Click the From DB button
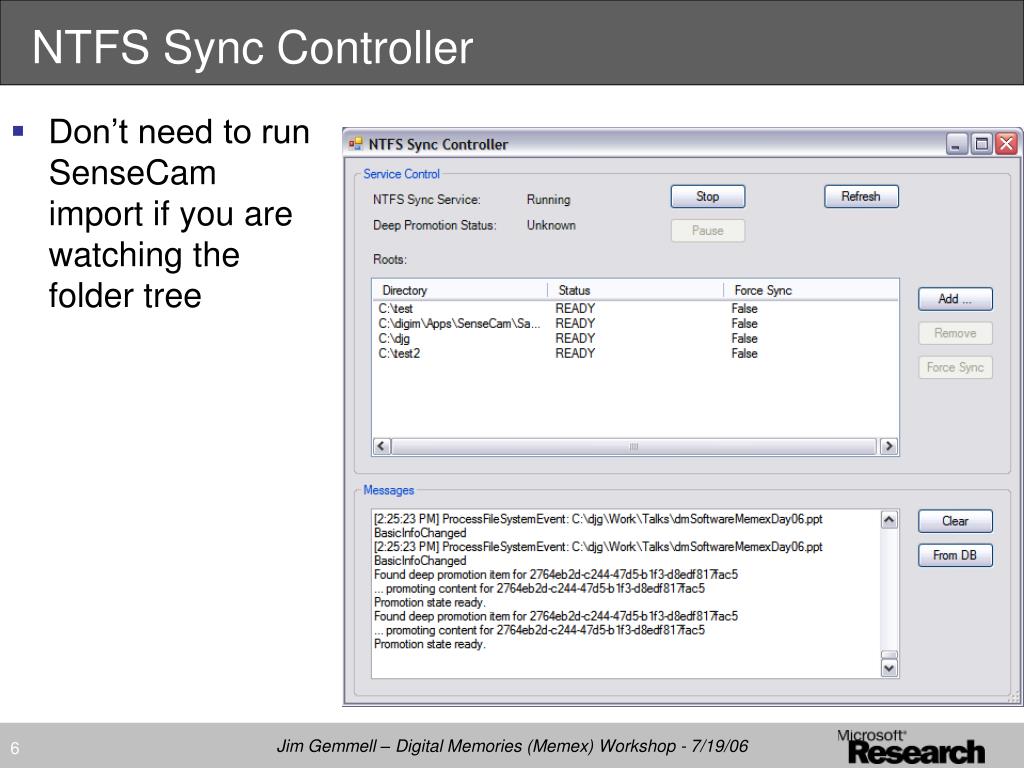 [x=955, y=555]
